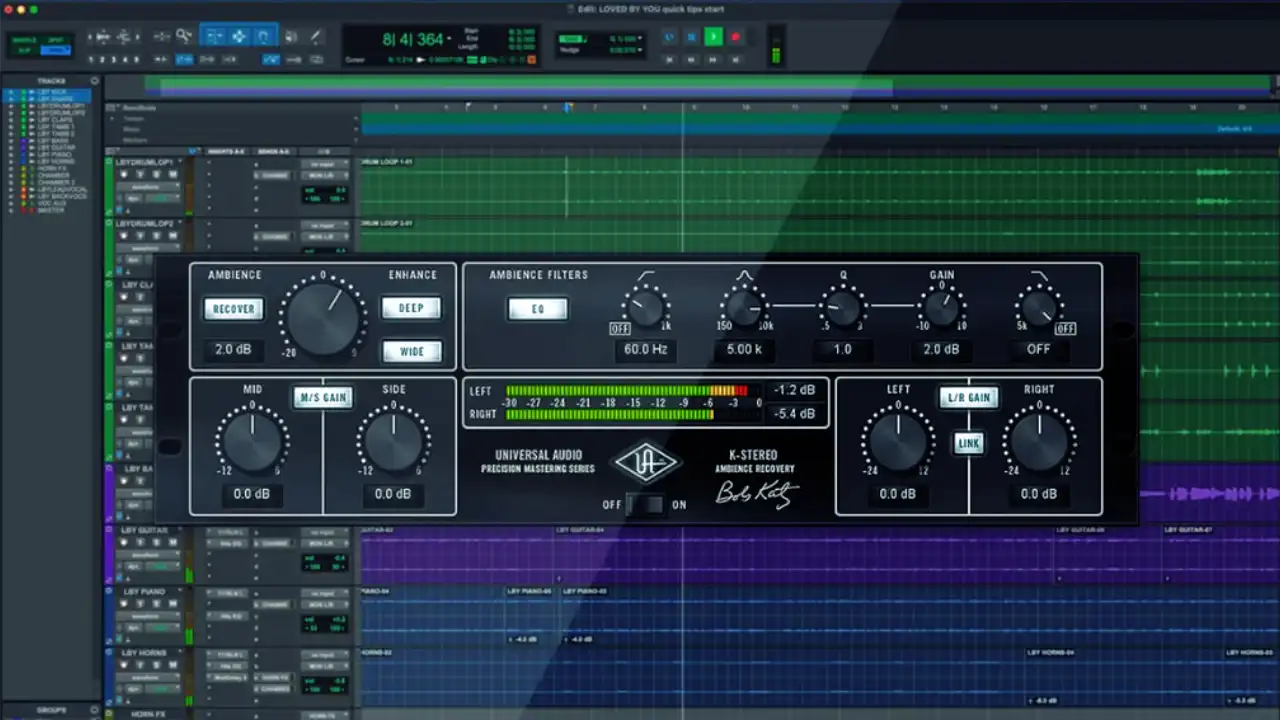Image resolution: width=1280 pixels, height=720 pixels.
Task: Select the Grabber hand tool
Action: [263, 36]
